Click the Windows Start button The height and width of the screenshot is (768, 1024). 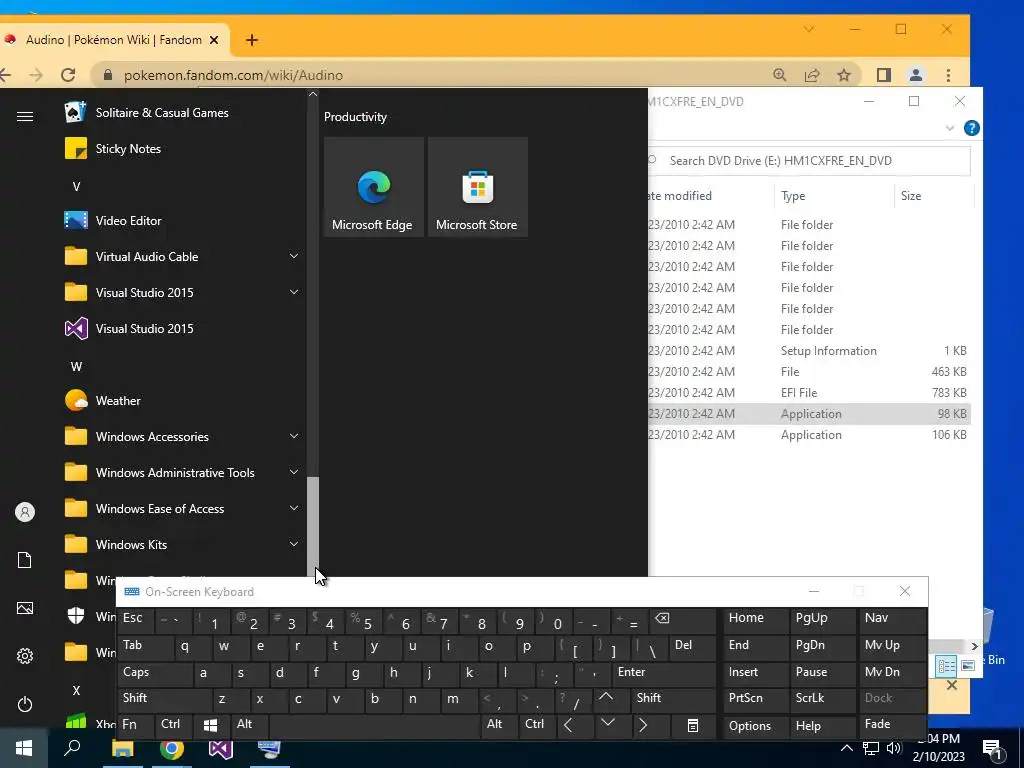coord(24,748)
